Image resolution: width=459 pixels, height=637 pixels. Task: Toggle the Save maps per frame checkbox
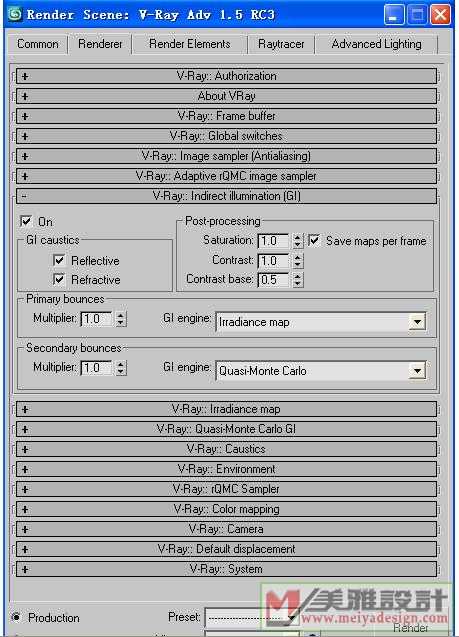pyautogui.click(x=314, y=240)
